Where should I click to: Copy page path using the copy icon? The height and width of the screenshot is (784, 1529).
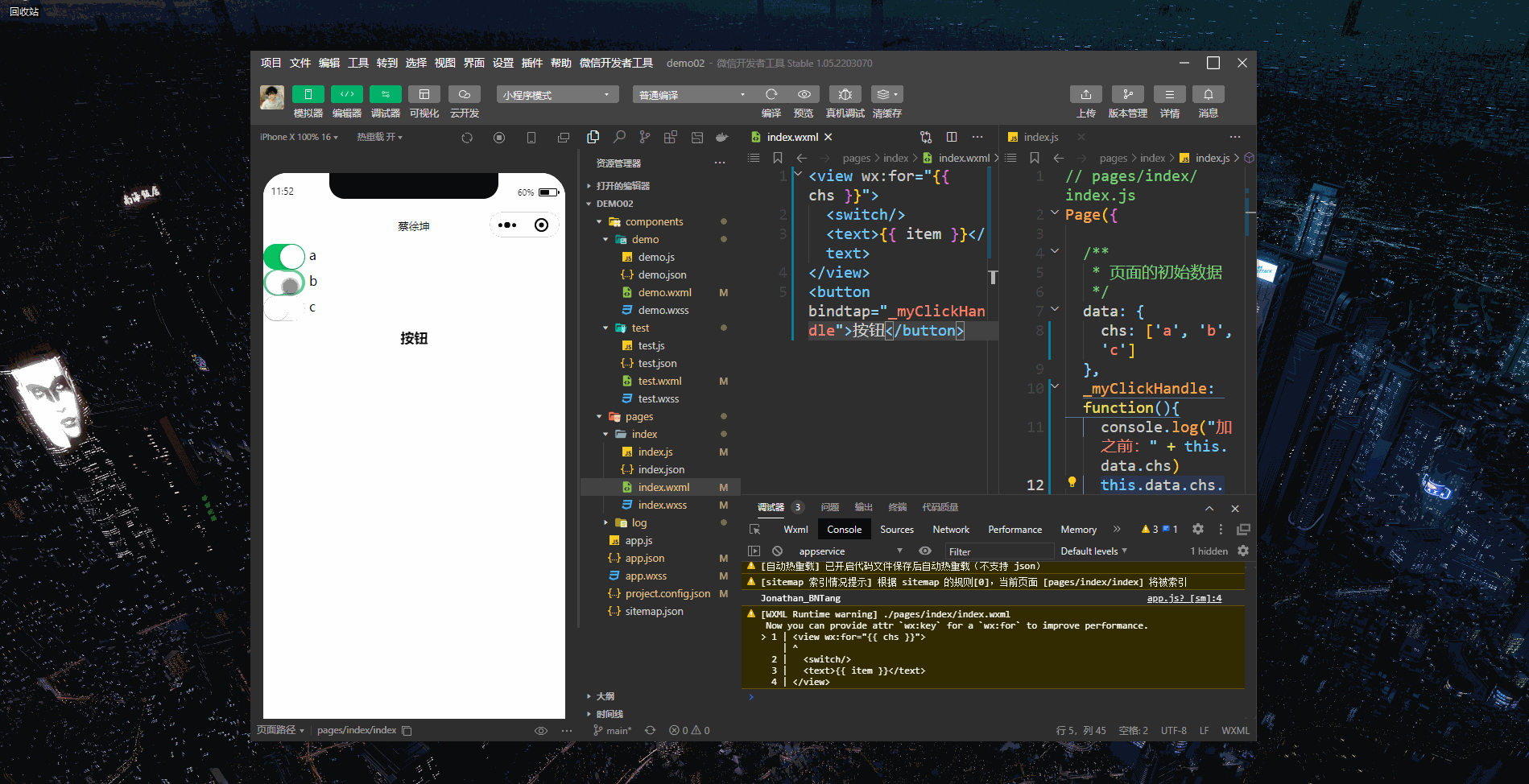click(x=407, y=730)
